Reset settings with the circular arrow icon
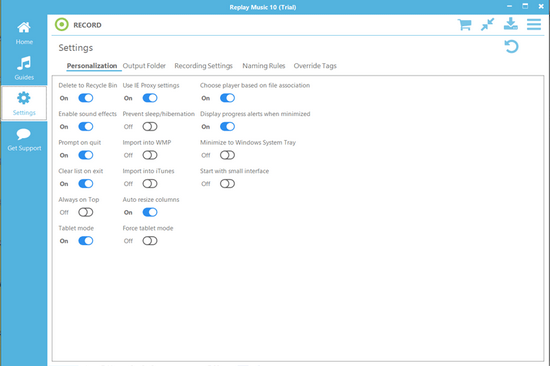This screenshot has width=550, height=366. point(511,47)
